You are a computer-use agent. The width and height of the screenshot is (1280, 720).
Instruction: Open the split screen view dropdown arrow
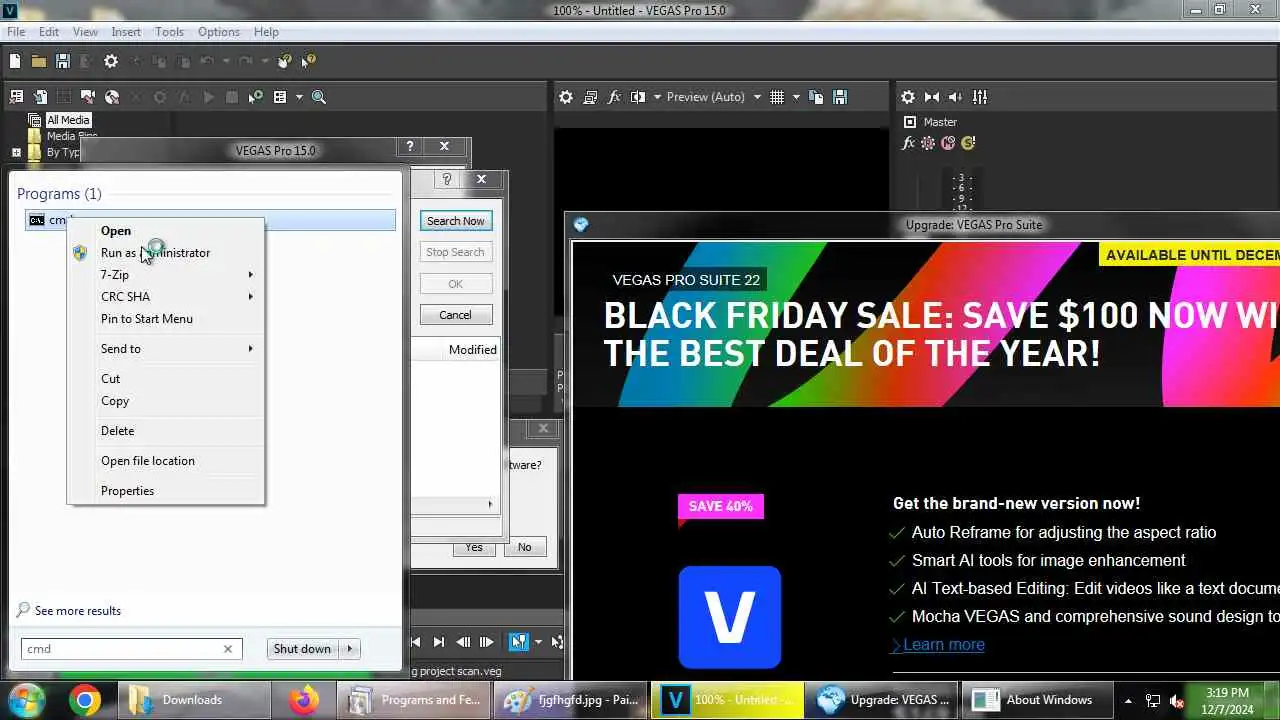pos(657,97)
